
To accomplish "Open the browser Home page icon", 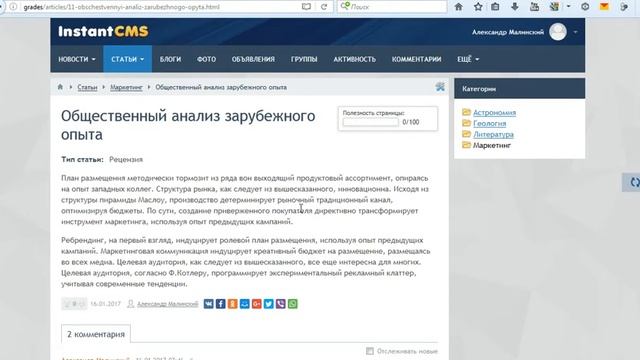I will pyautogui.click(x=459, y=7).
